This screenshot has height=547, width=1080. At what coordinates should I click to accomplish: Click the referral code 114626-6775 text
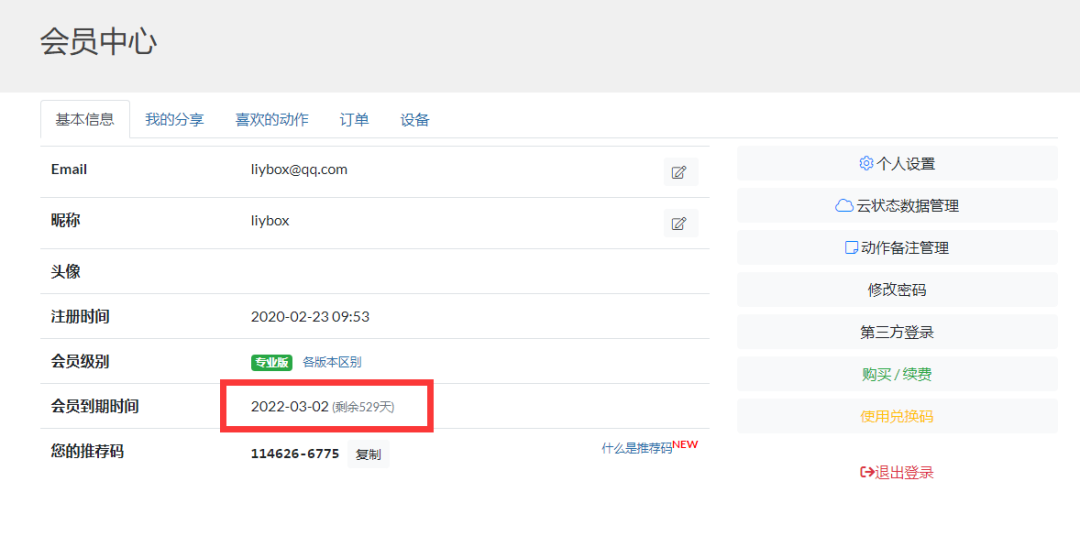(x=295, y=454)
